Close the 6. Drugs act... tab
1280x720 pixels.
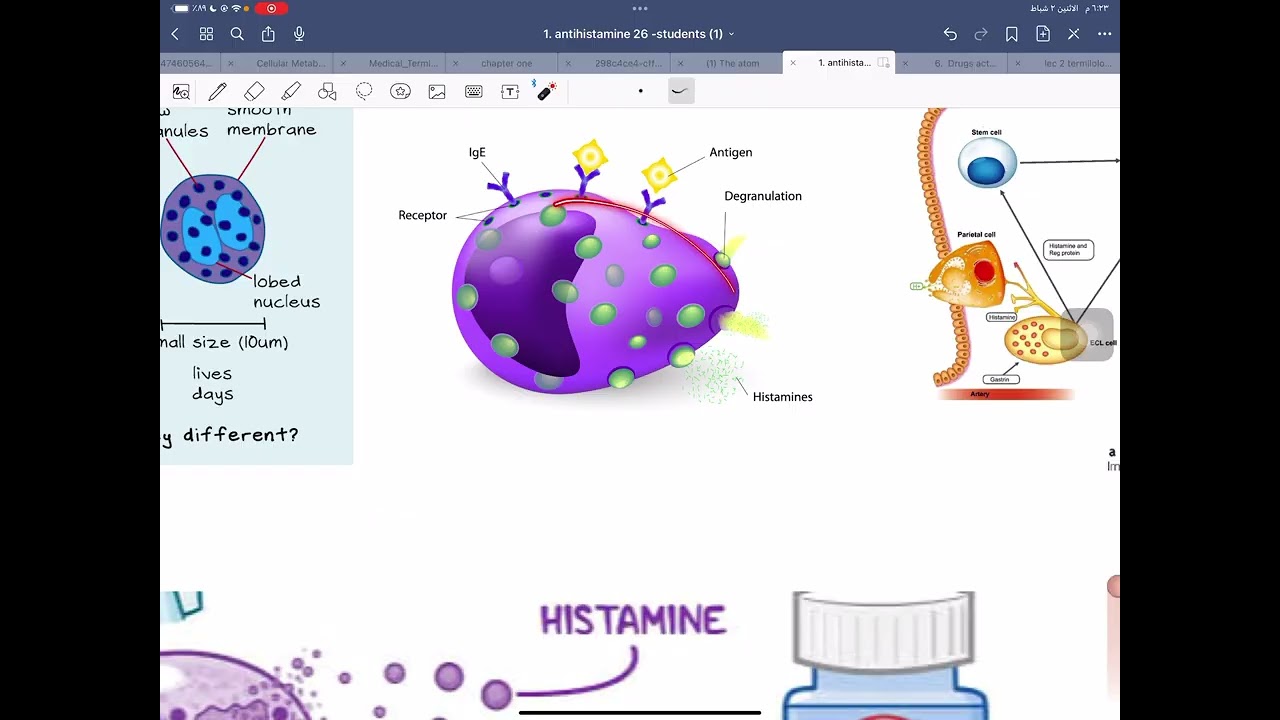click(905, 63)
